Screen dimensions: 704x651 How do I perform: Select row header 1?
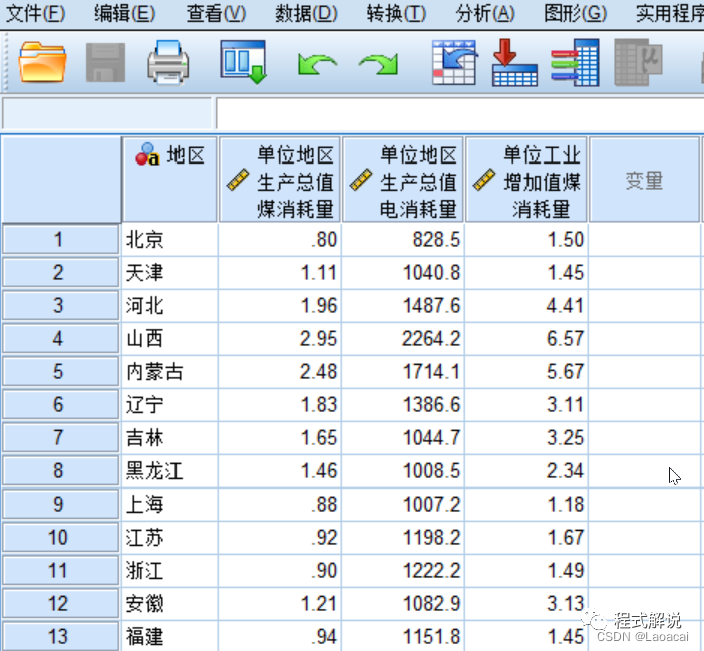point(60,239)
